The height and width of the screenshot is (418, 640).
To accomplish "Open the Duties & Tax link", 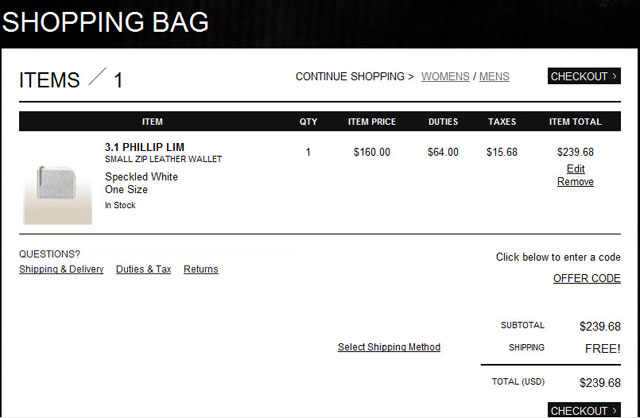I will 143,269.
